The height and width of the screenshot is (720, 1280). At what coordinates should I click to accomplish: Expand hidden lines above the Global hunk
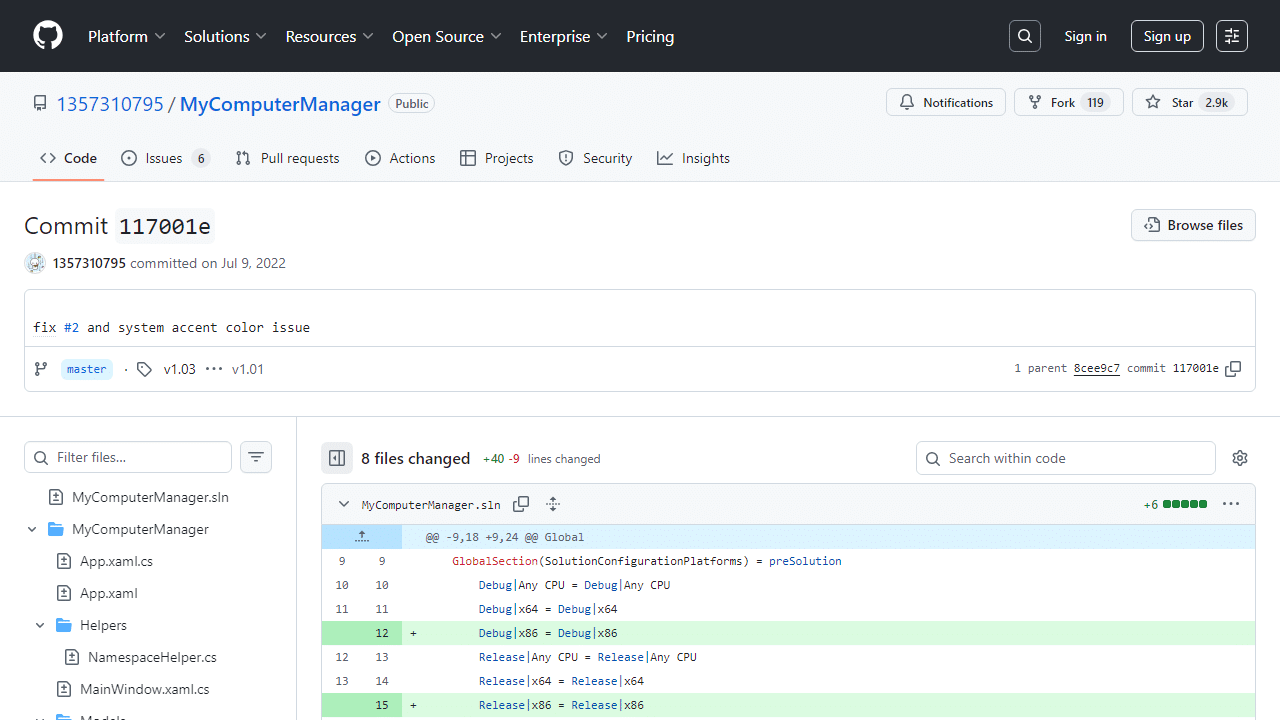click(x=362, y=537)
